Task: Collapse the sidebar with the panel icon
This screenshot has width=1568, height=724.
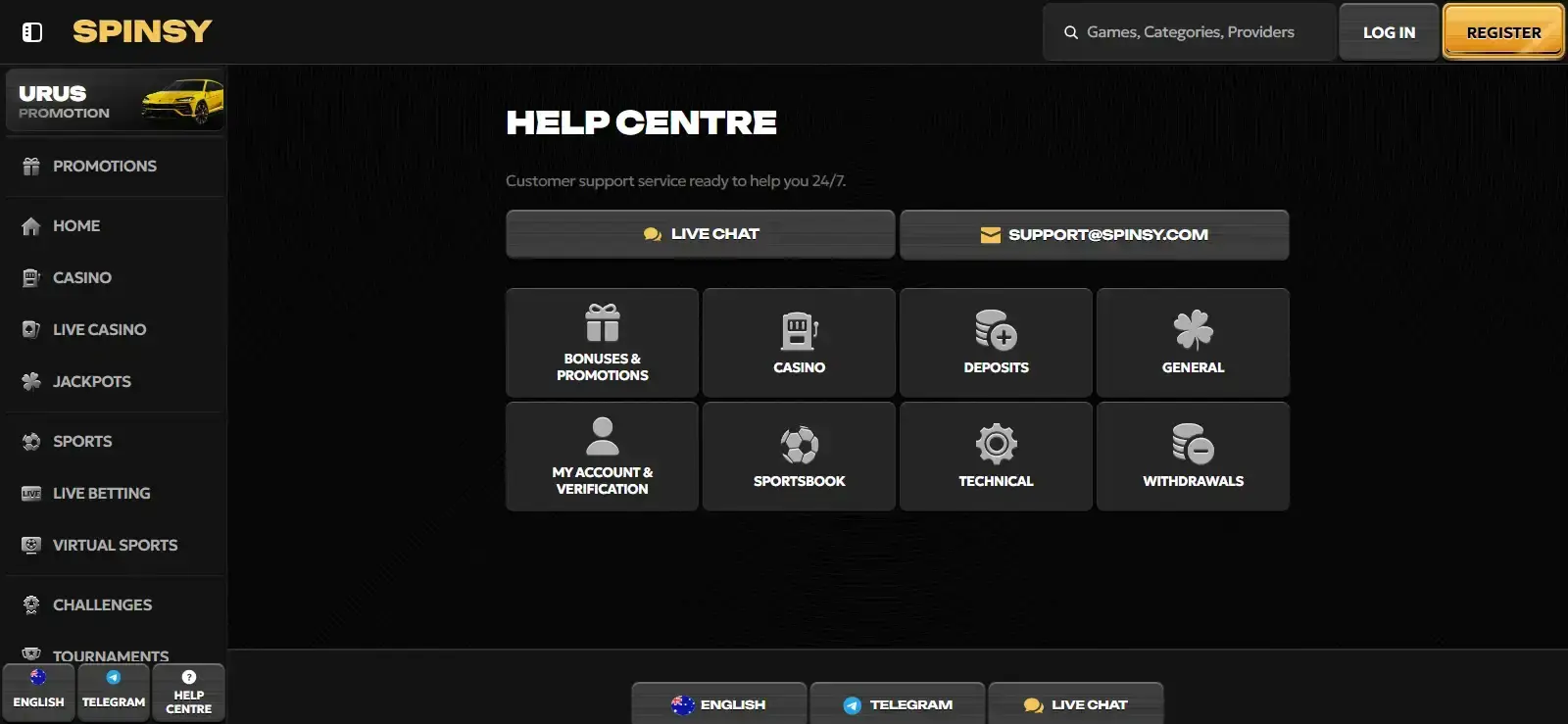Action: pyautogui.click(x=32, y=32)
